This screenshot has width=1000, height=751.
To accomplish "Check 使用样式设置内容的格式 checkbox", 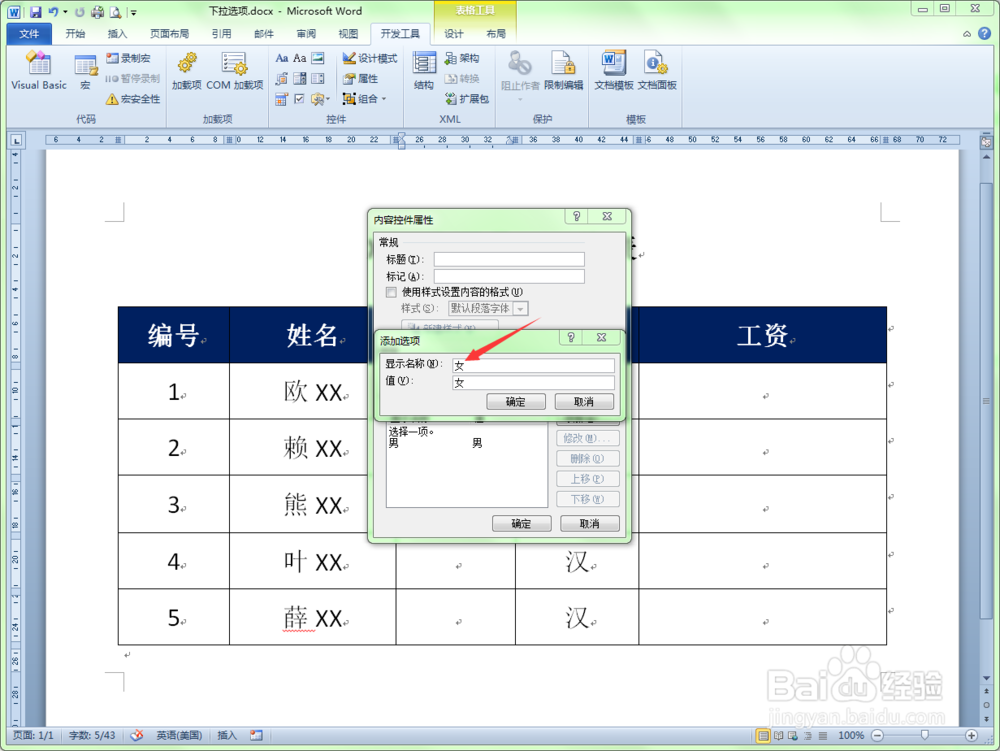I will click(392, 292).
